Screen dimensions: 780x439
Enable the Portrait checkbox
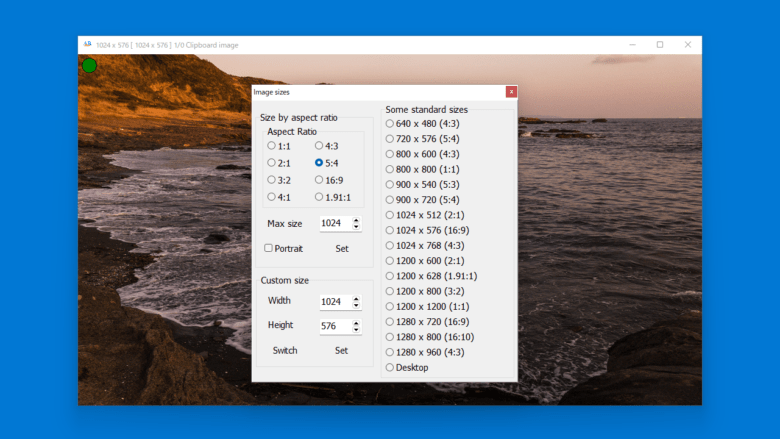[284, 248]
